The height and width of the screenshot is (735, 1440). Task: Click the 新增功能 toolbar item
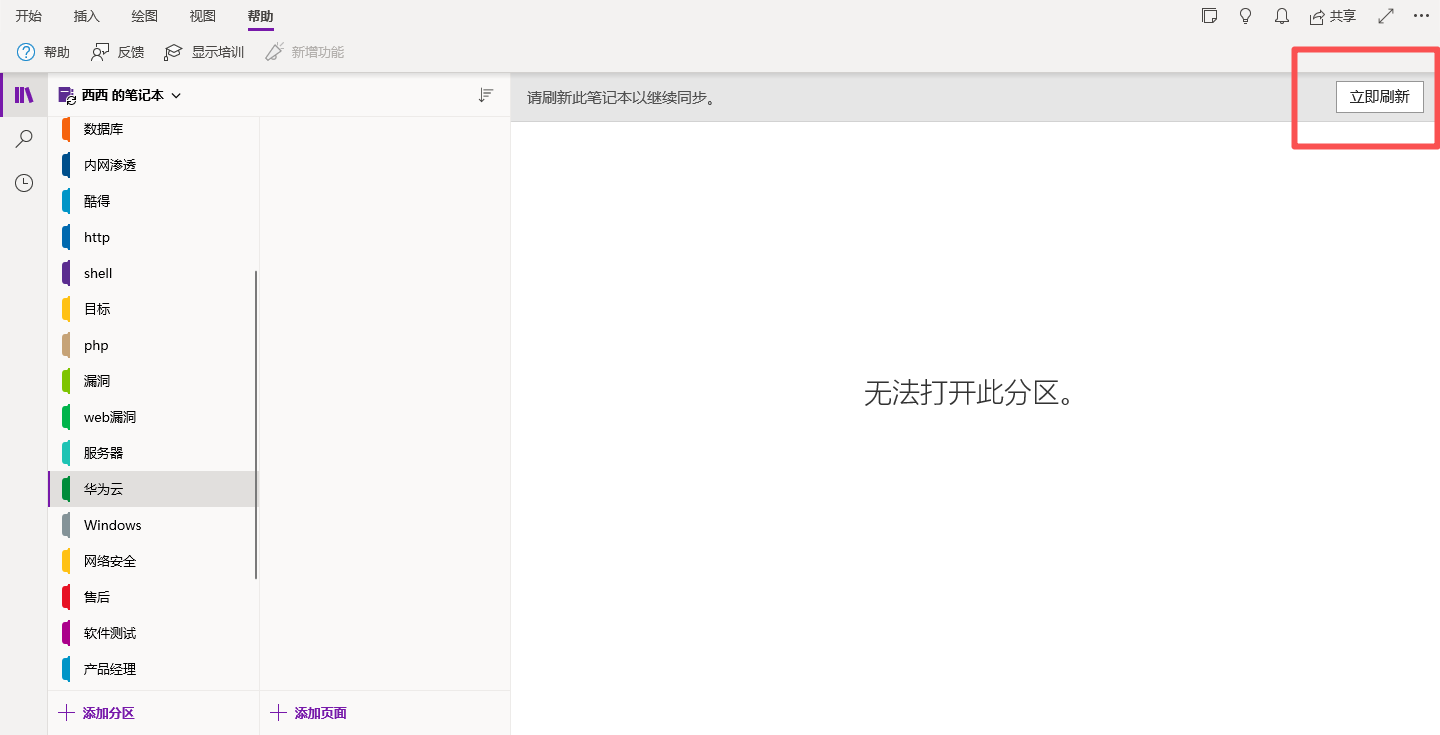304,52
